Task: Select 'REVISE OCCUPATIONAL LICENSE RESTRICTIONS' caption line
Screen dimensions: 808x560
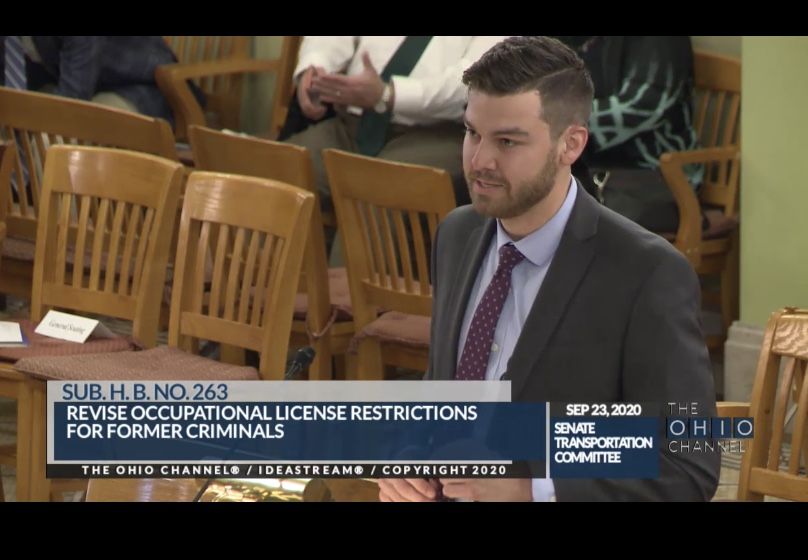Action: (272, 413)
